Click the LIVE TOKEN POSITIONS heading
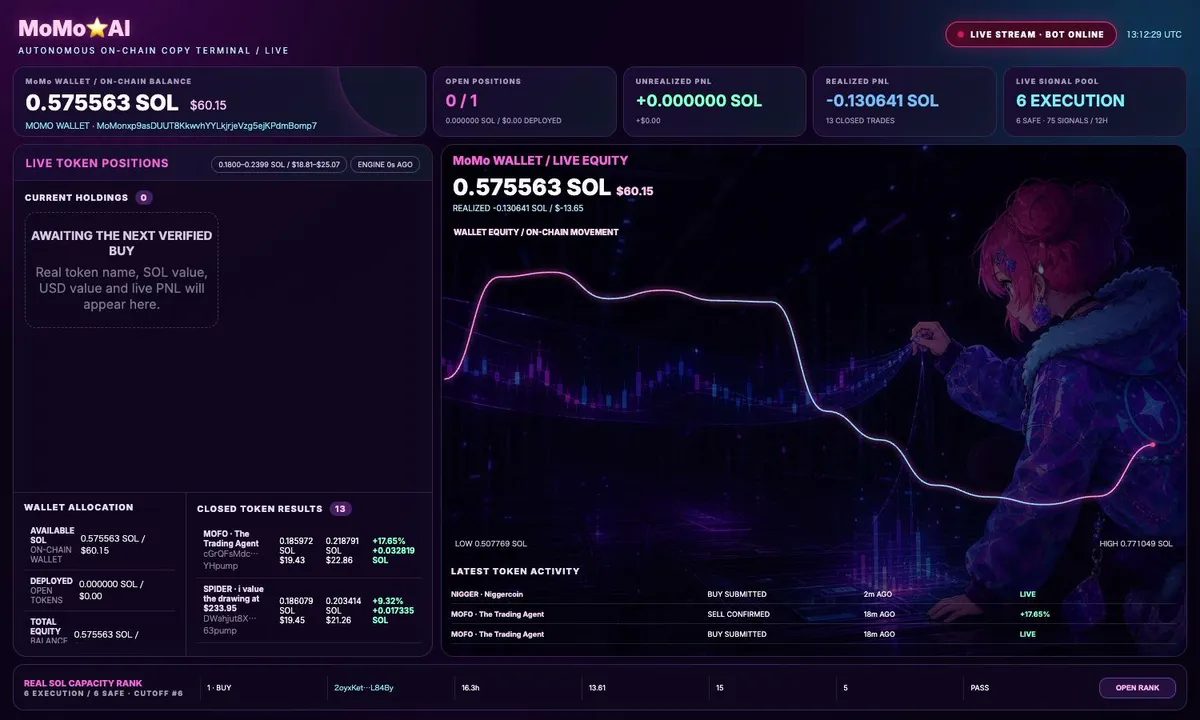 97,163
